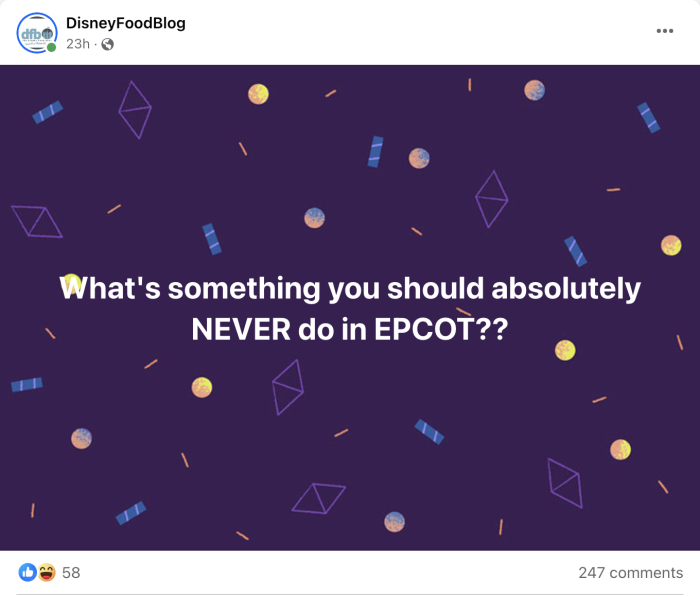Open the DisneyFoodBlog page name link
This screenshot has height=596, width=700.
[x=125, y=23]
